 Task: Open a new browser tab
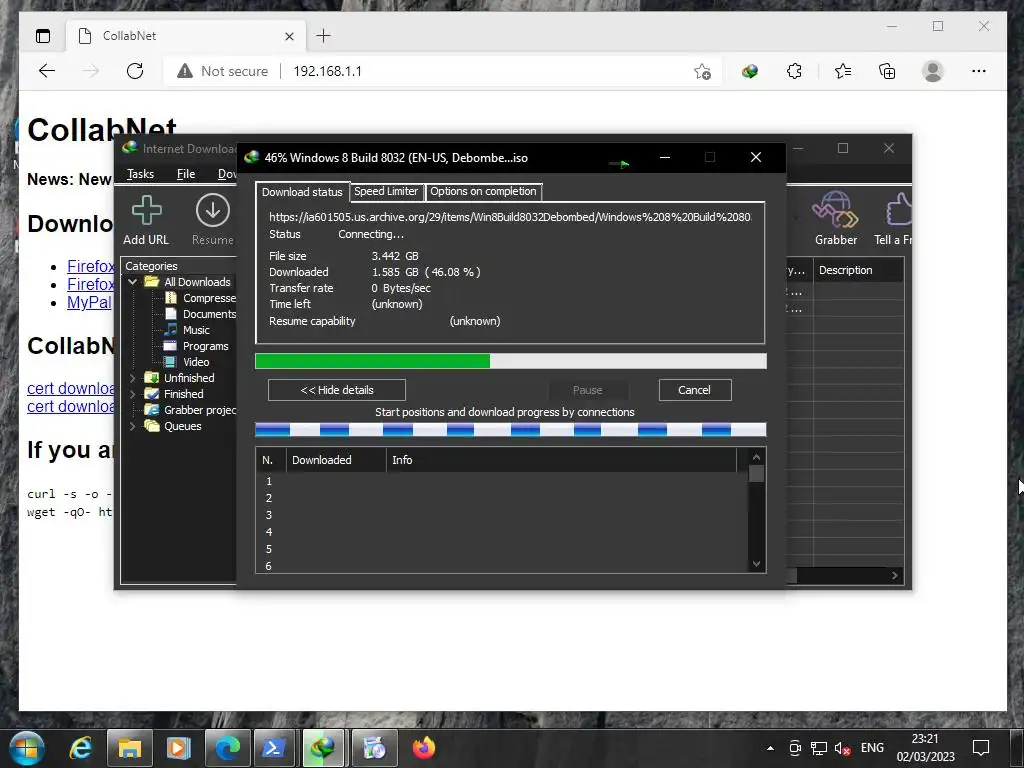pyautogui.click(x=323, y=36)
